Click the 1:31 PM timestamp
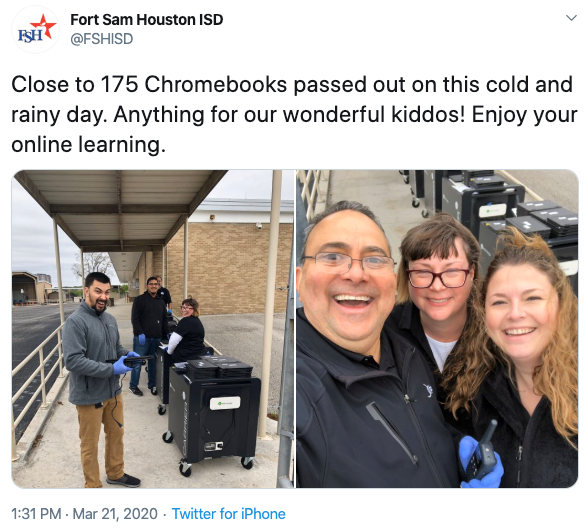The width and height of the screenshot is (588, 530). pyautogui.click(x=36, y=513)
